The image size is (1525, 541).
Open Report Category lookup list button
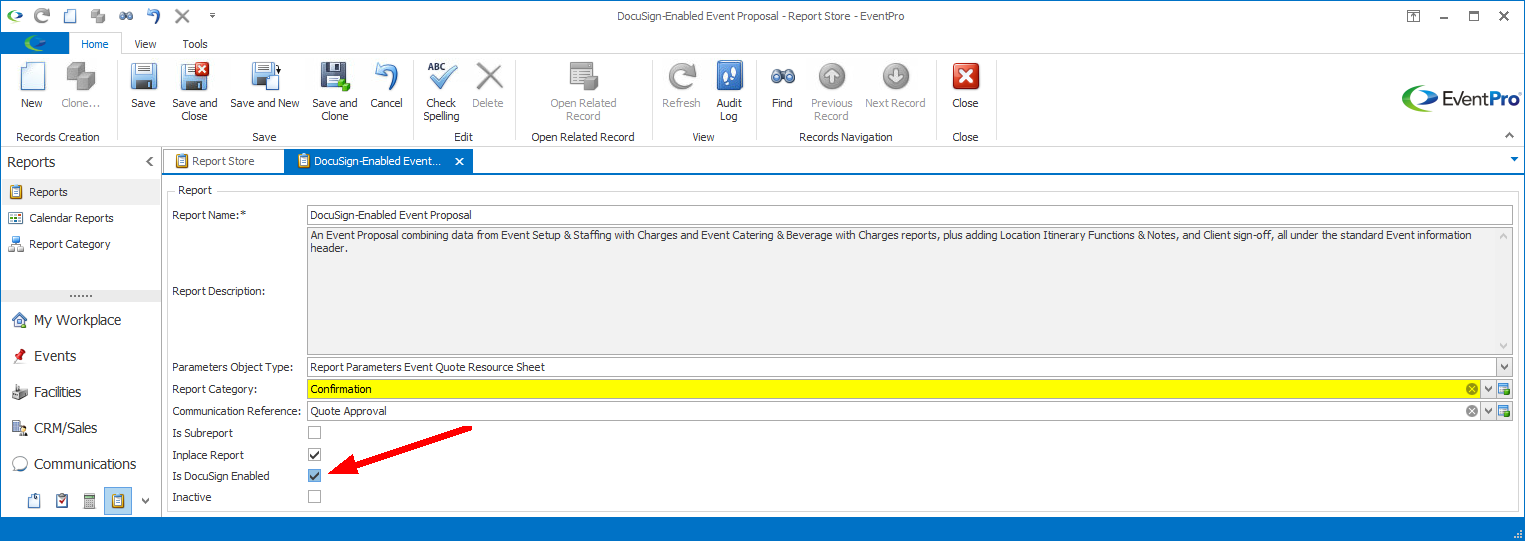coord(1504,389)
